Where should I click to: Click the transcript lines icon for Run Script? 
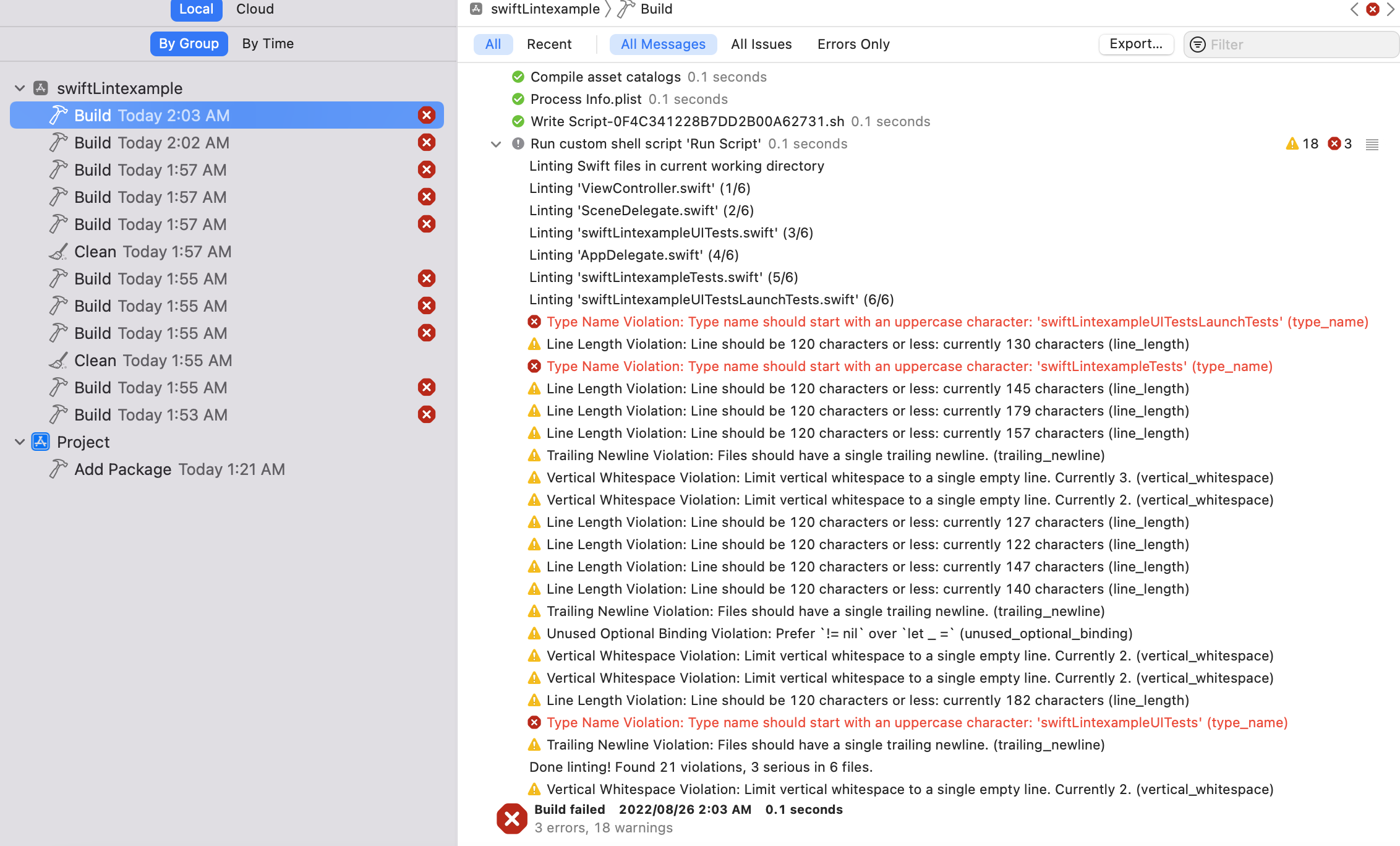tap(1372, 144)
